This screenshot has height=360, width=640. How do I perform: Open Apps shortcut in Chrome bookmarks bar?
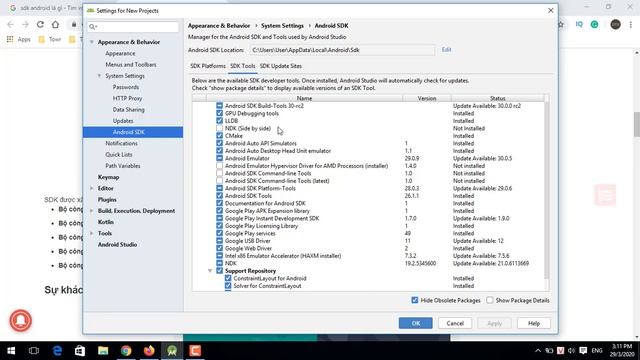point(18,39)
